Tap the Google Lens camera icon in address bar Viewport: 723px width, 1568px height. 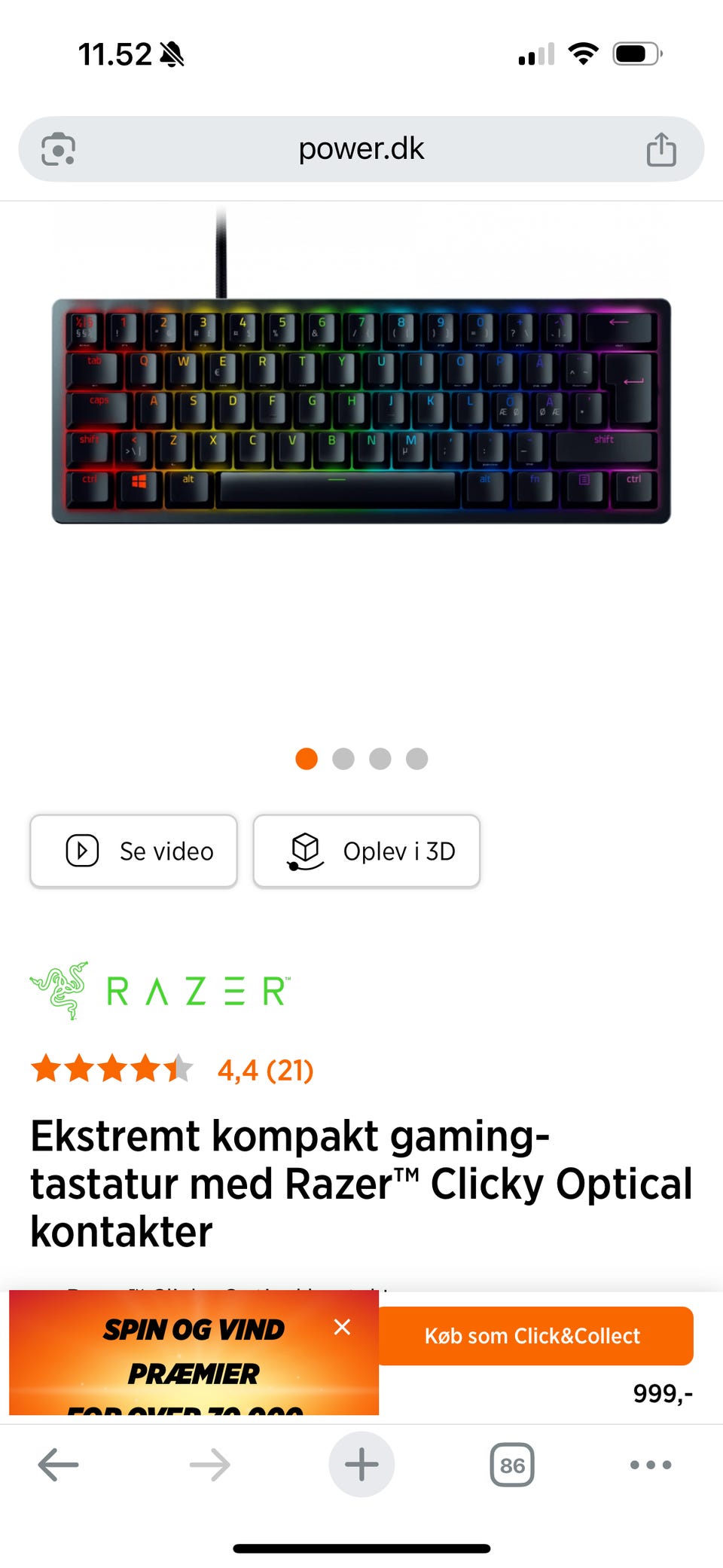click(58, 149)
